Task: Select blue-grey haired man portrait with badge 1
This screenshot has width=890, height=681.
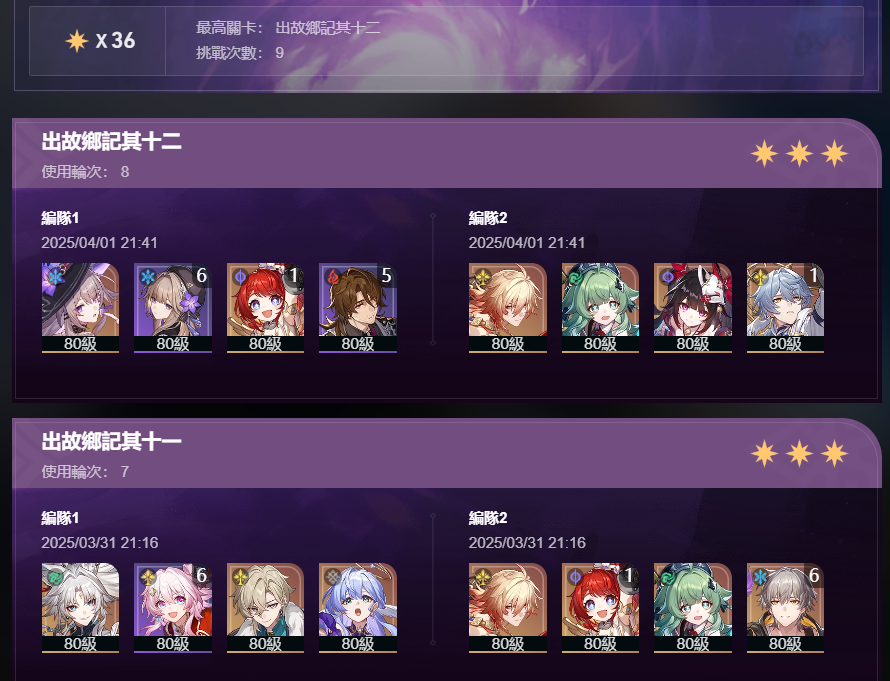Action: pyautogui.click(x=785, y=308)
